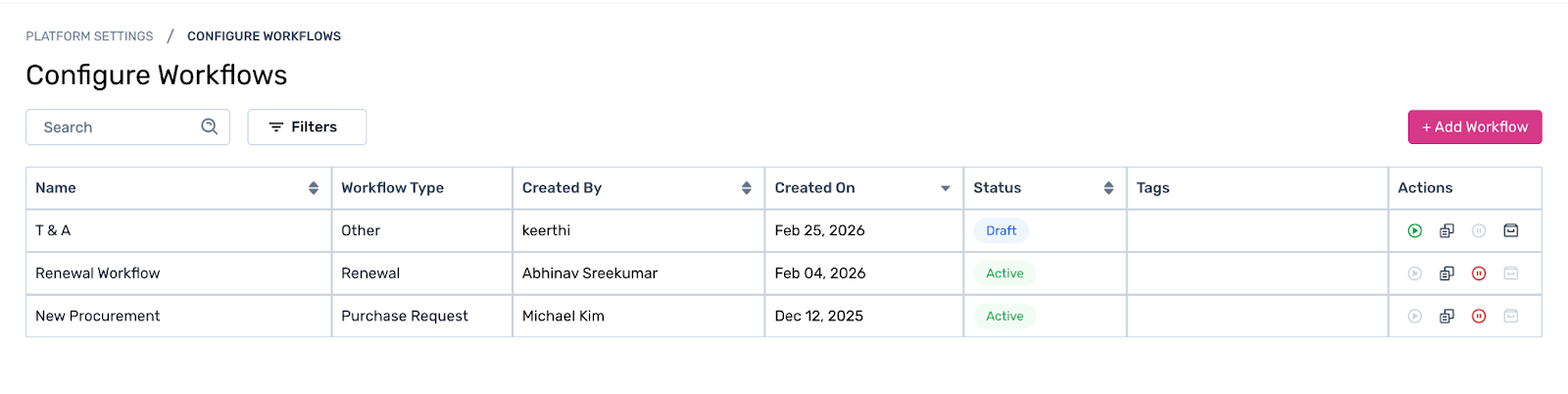This screenshot has height=394, width=1568.
Task: Click the New Procurement workflow name
Action: [98, 317]
